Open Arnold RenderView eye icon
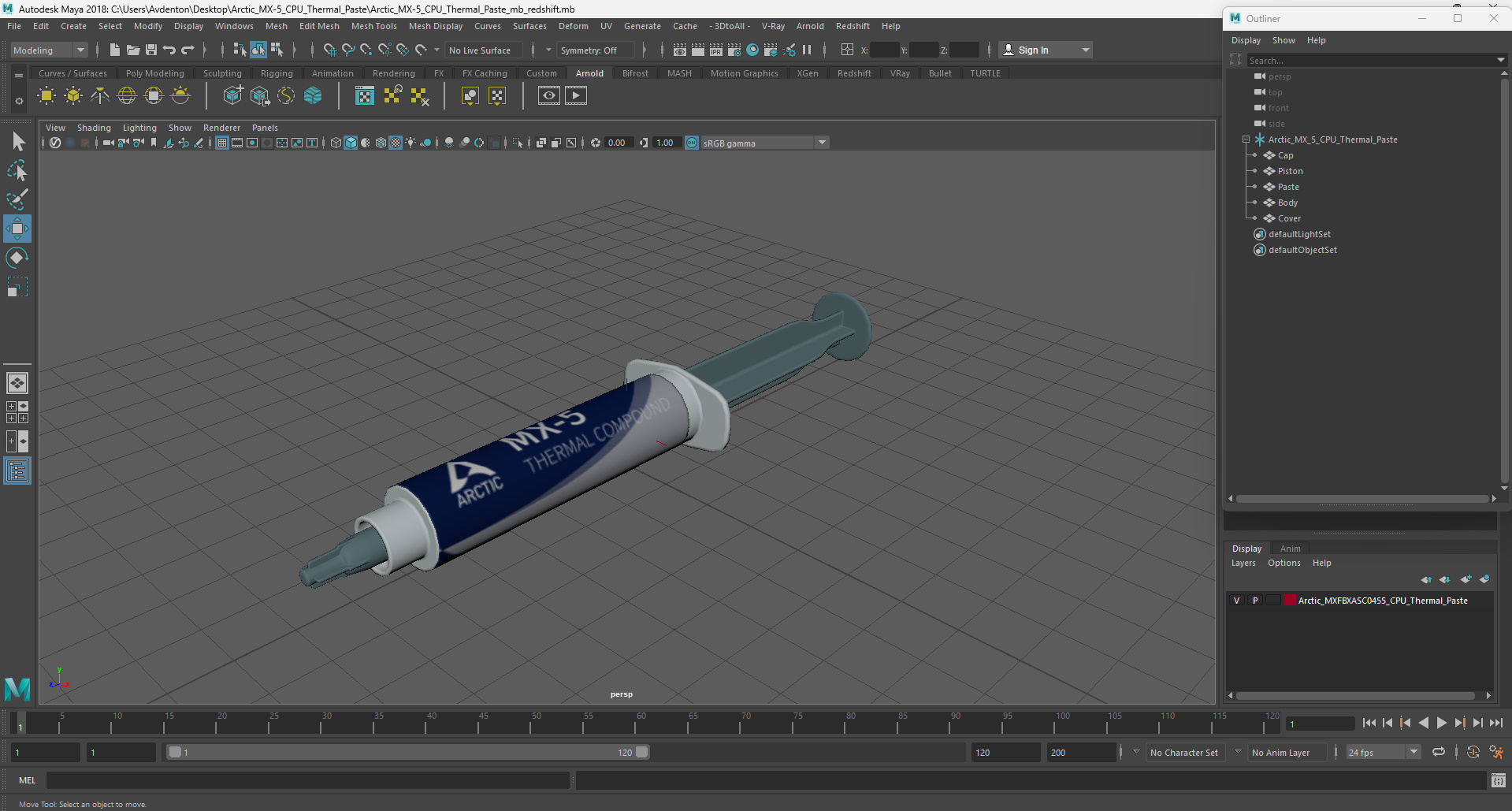 point(549,96)
